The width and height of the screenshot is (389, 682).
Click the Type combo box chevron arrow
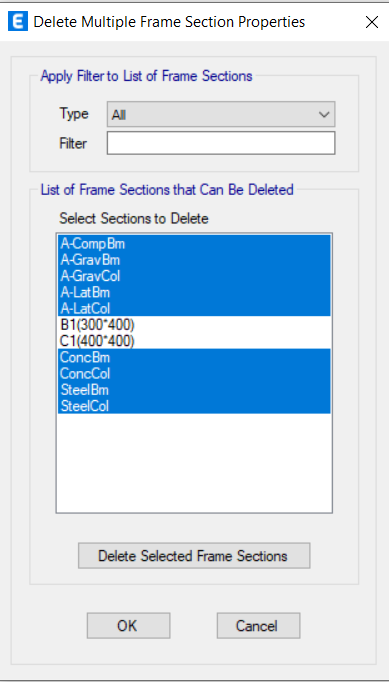click(324, 115)
